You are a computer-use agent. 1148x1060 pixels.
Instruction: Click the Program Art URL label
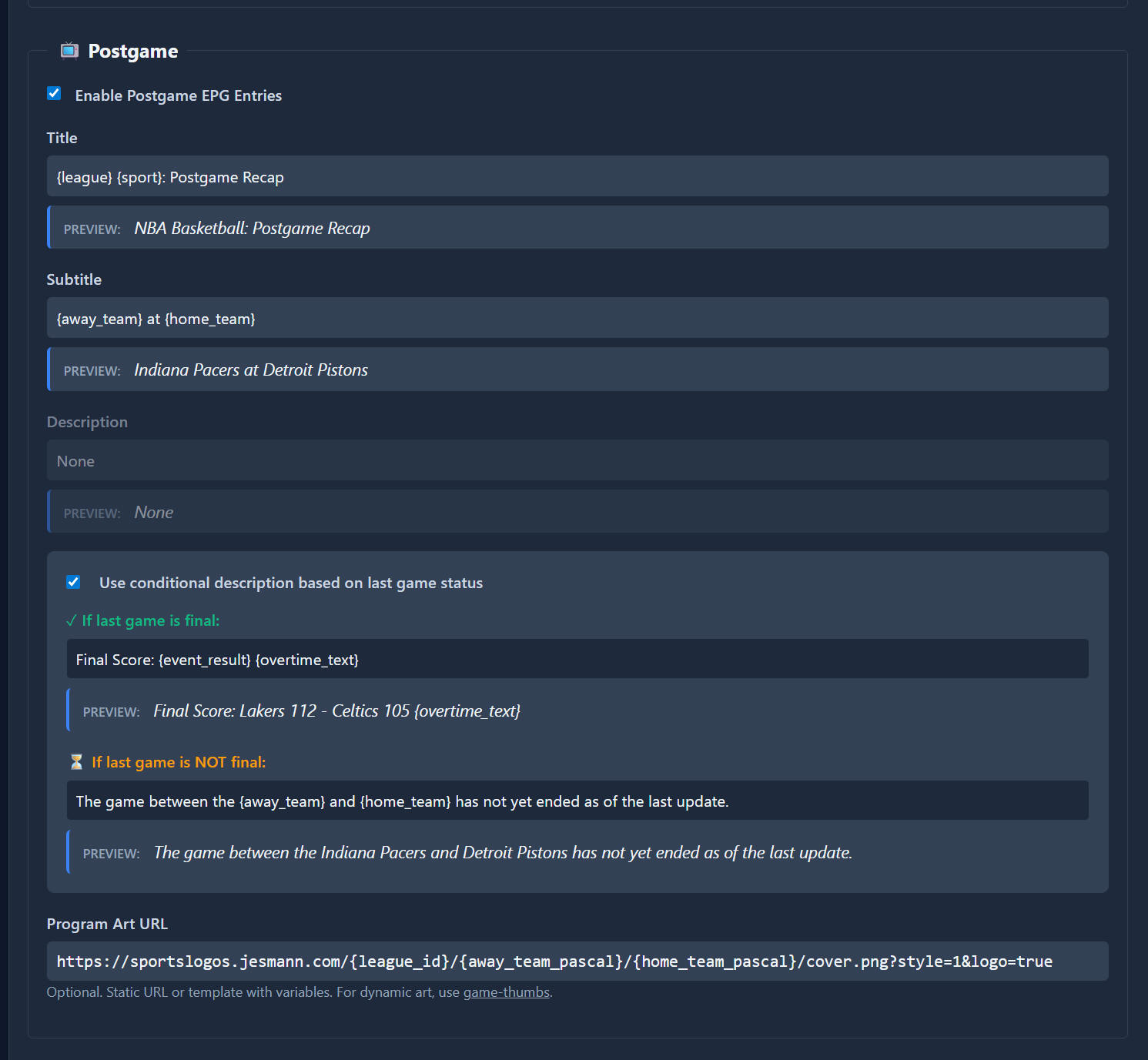107,924
